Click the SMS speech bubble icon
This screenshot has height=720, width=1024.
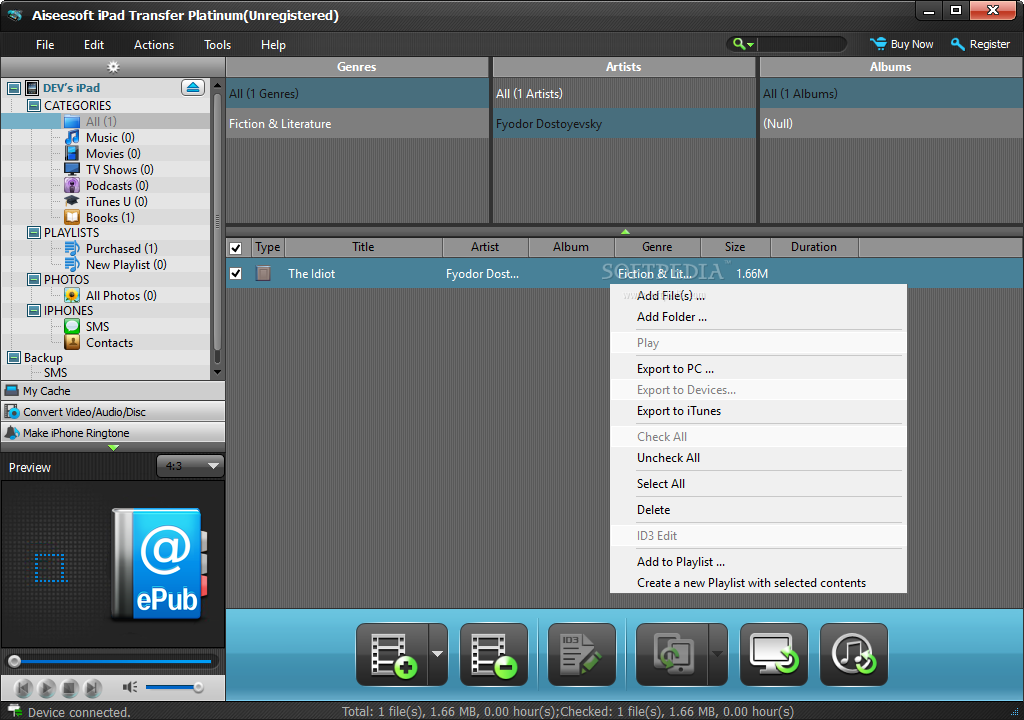pos(72,327)
